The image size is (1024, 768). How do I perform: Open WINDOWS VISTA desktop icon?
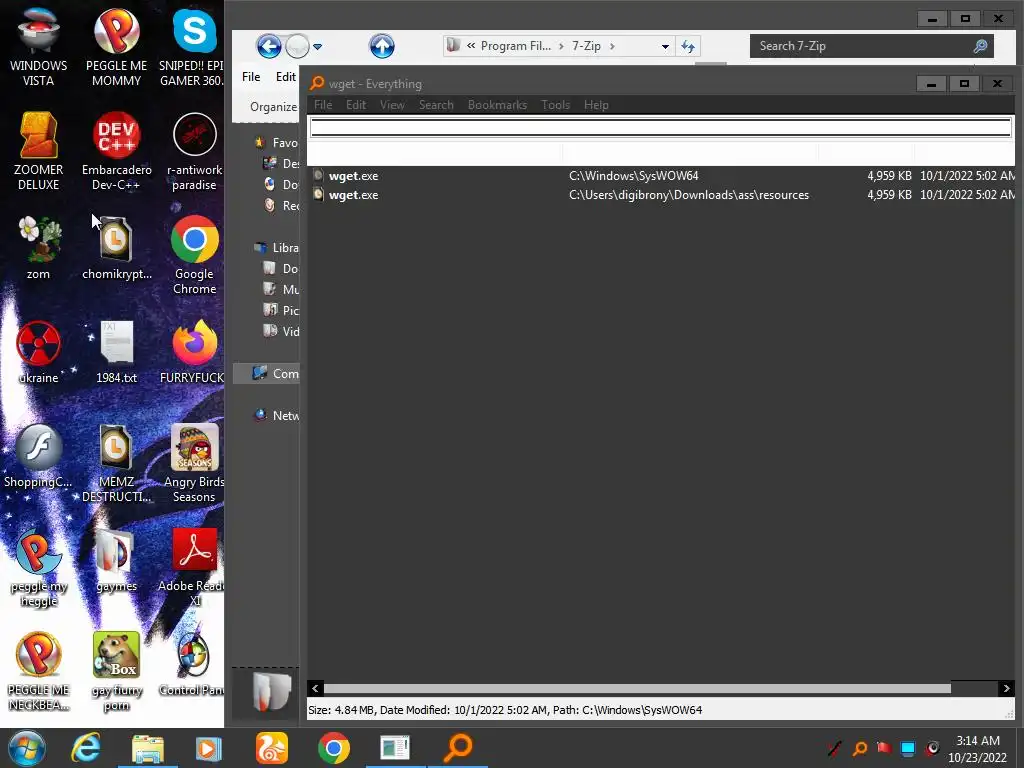click(x=38, y=47)
